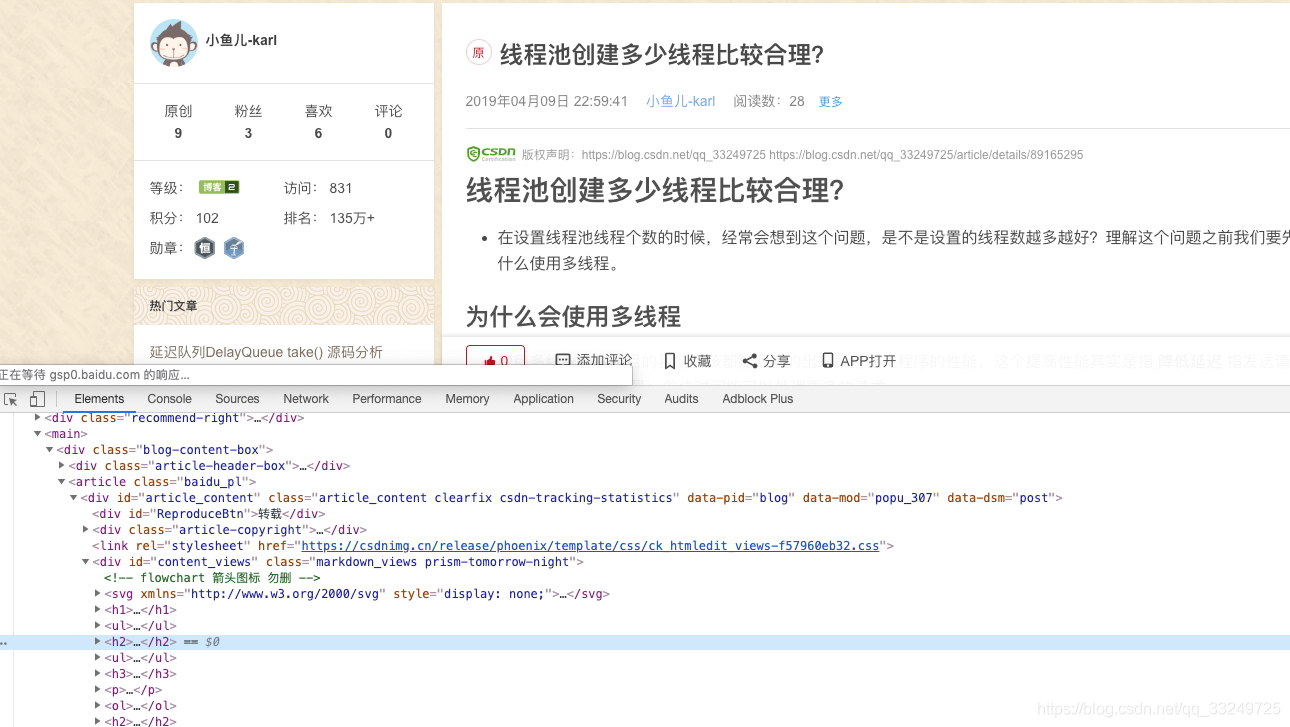Switch to the Audits tab
The width and height of the screenshot is (1290, 727).
tap(681, 398)
